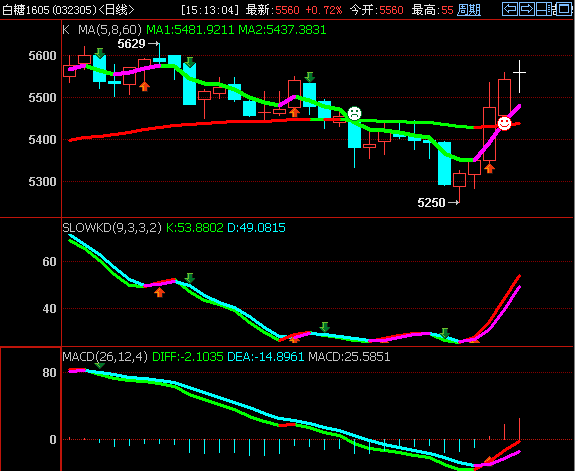Select the MACD(26,12,4) indicator label
The height and width of the screenshot is (471, 575).
[105, 357]
